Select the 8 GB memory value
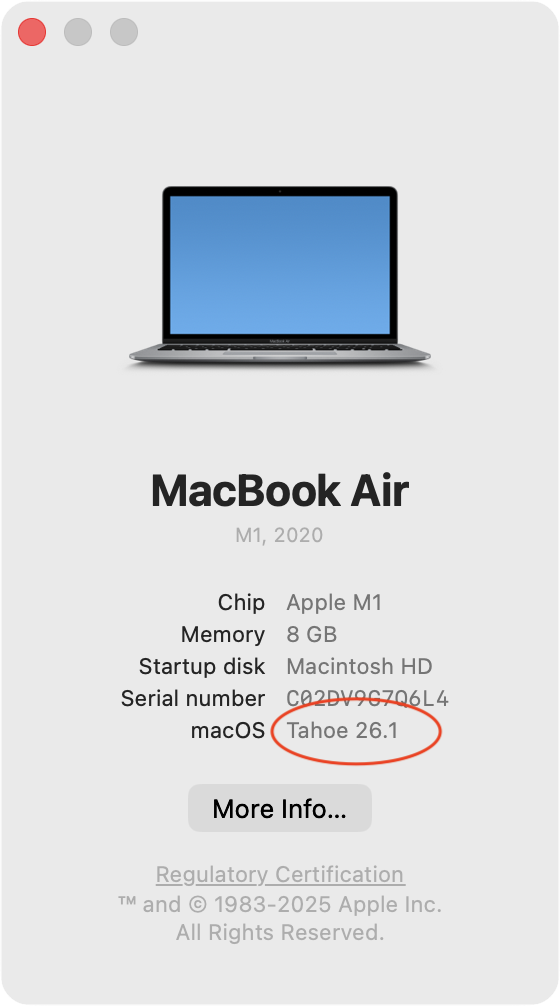The image size is (560, 1006). 312,635
